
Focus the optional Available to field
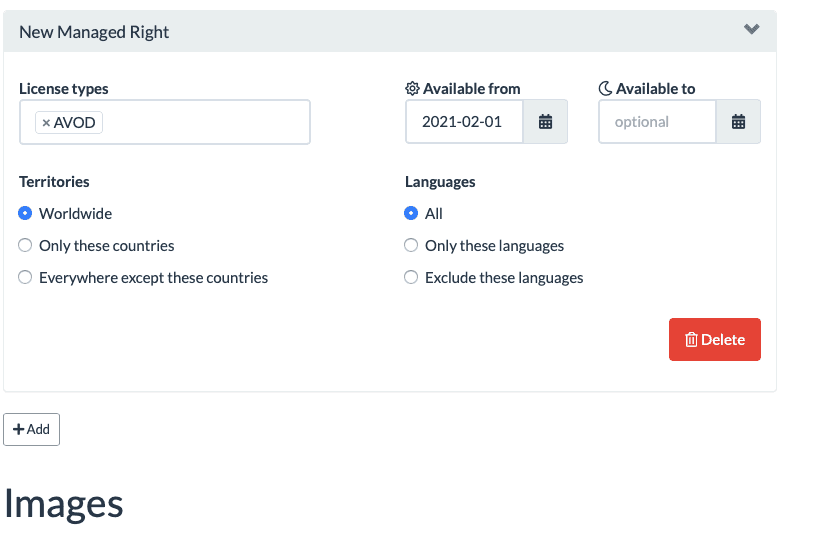(657, 122)
